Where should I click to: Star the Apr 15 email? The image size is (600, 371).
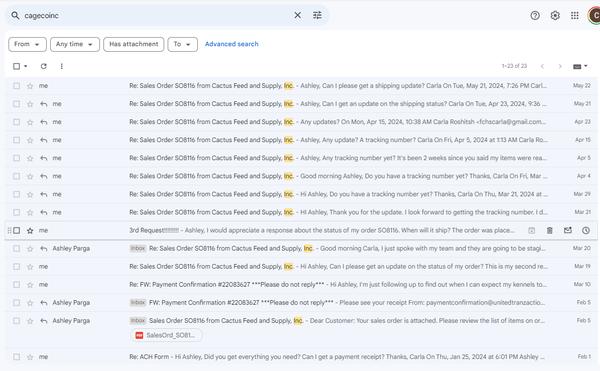point(30,140)
